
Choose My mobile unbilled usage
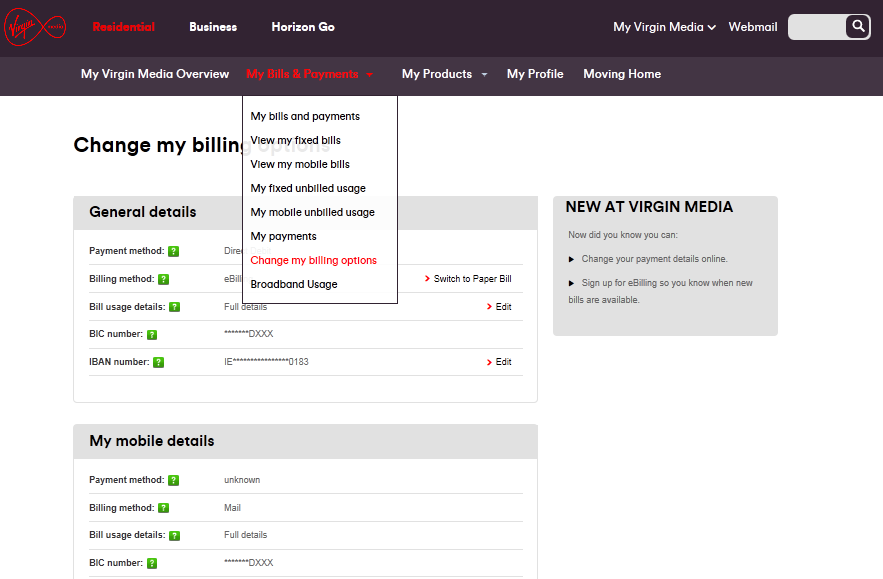tap(313, 212)
